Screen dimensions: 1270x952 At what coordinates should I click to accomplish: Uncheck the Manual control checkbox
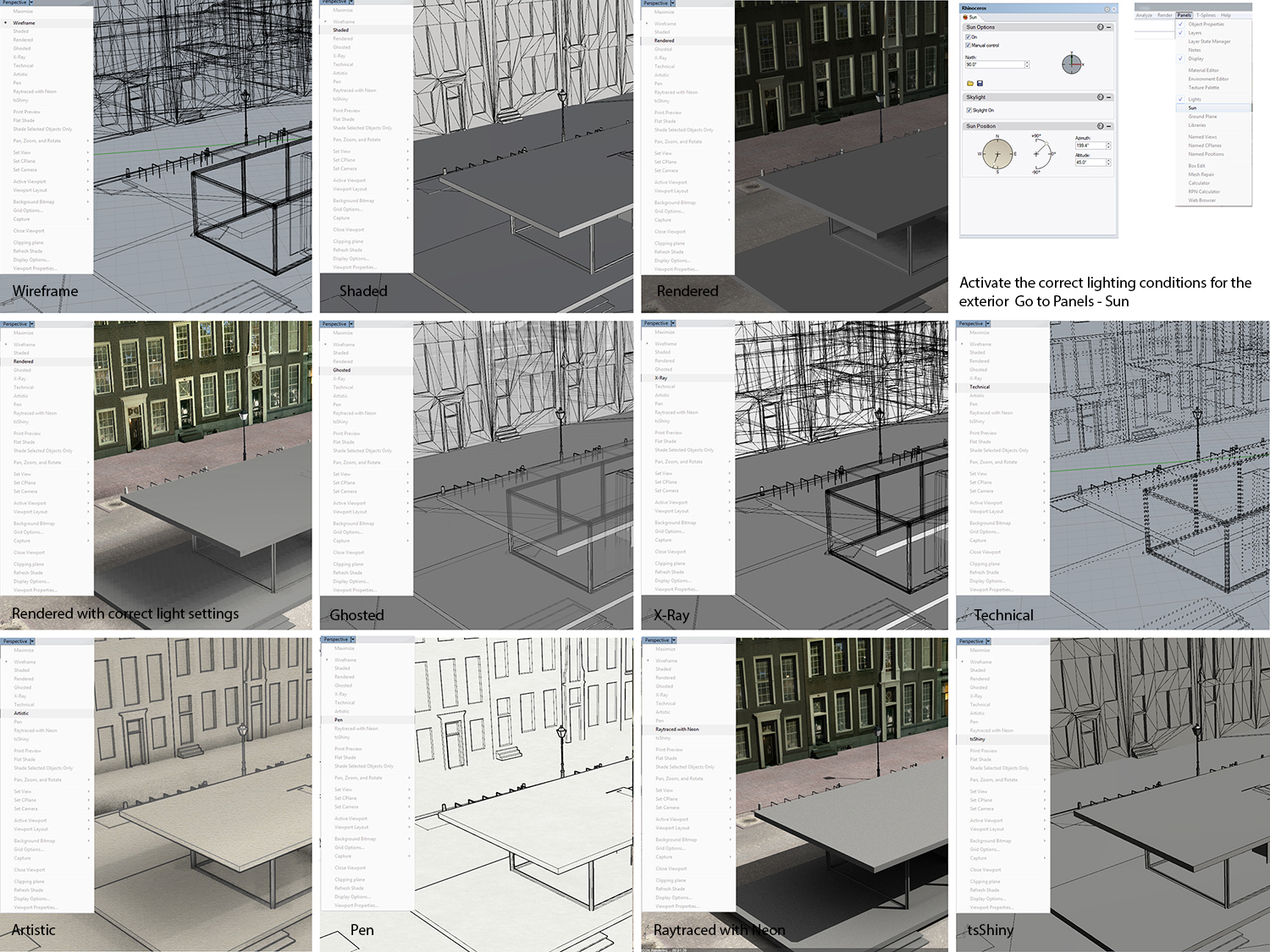(969, 46)
